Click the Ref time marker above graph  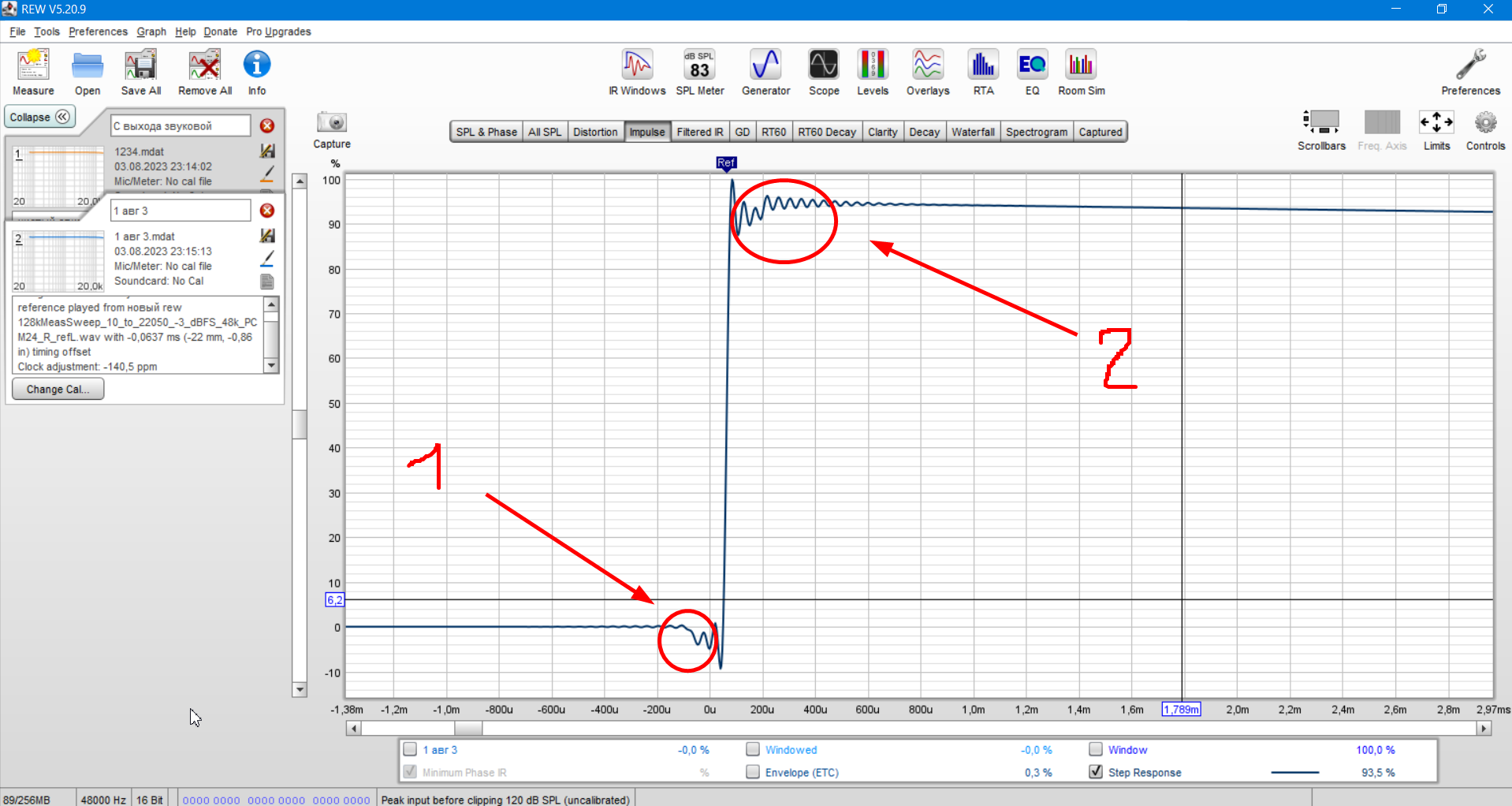tap(726, 163)
